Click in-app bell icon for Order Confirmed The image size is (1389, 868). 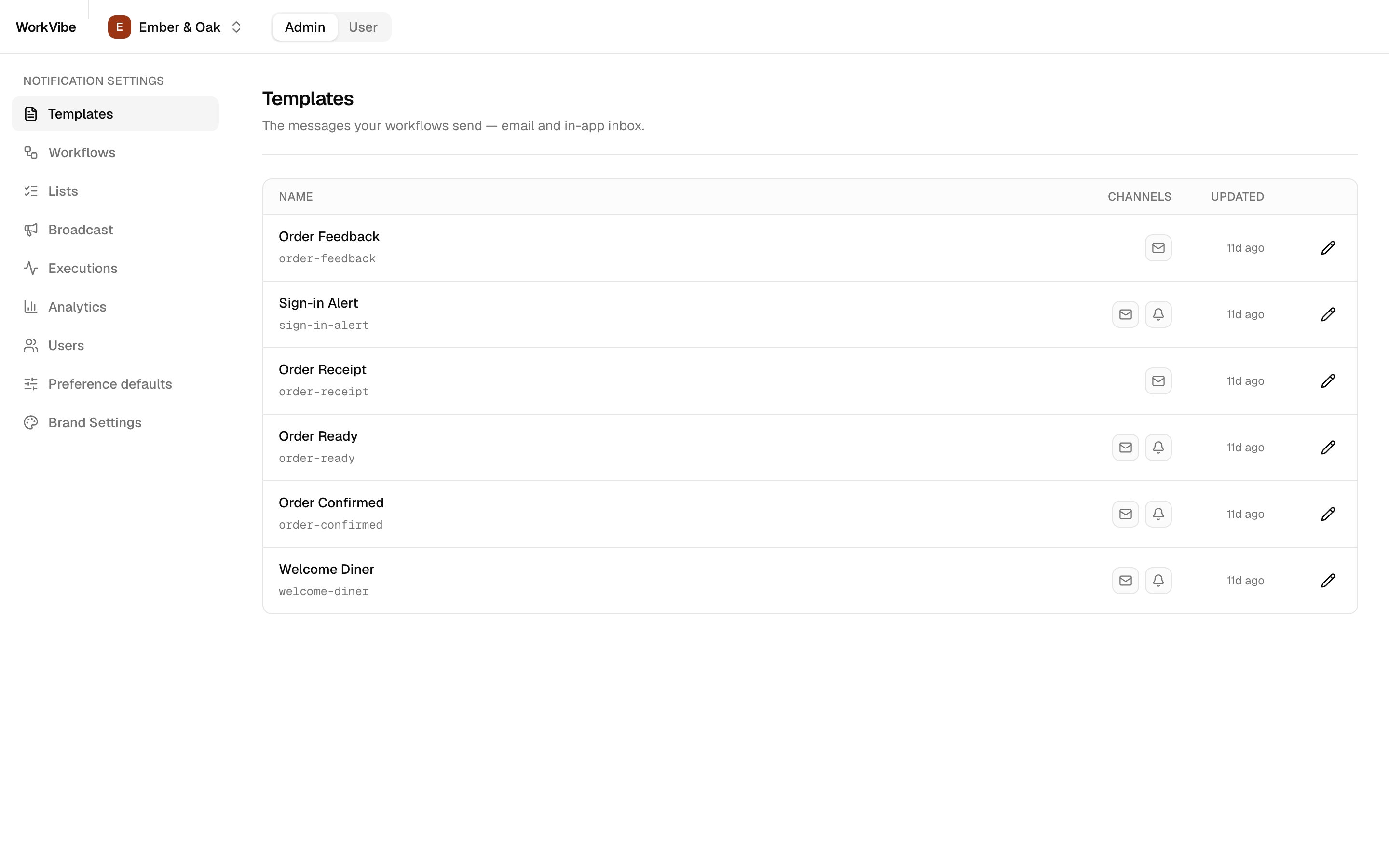[x=1158, y=514]
